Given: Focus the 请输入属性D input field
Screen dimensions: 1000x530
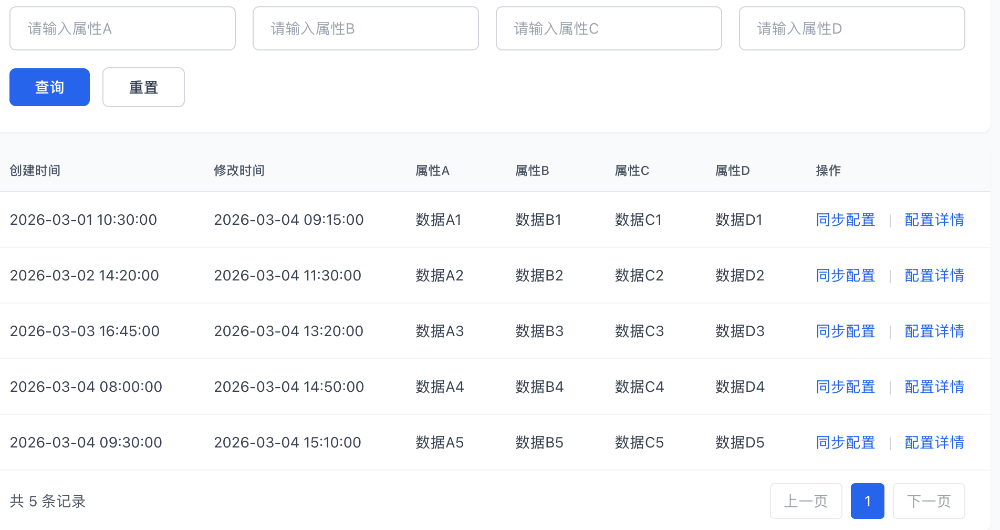Looking at the screenshot, I should click(x=852, y=28).
